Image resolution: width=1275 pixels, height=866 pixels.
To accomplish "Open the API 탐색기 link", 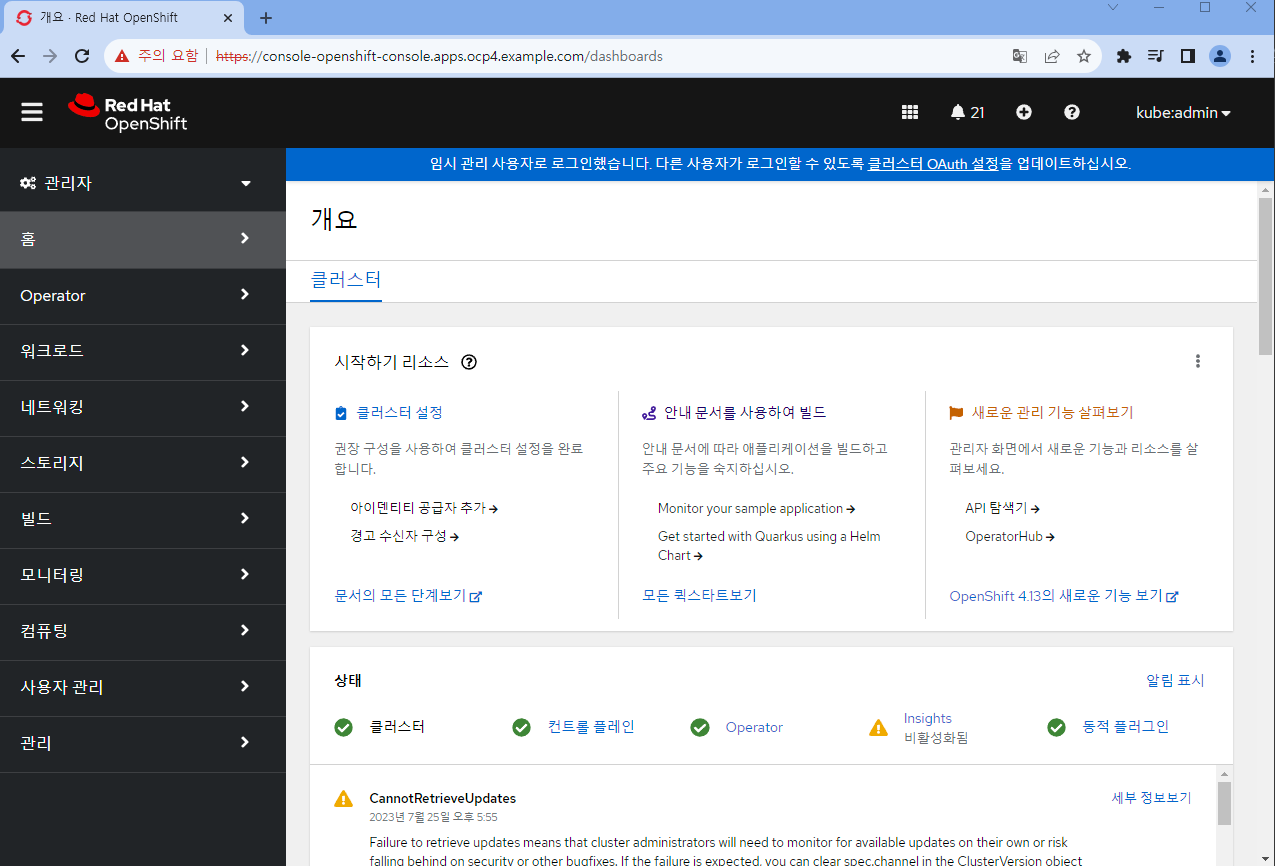I will (1002, 508).
